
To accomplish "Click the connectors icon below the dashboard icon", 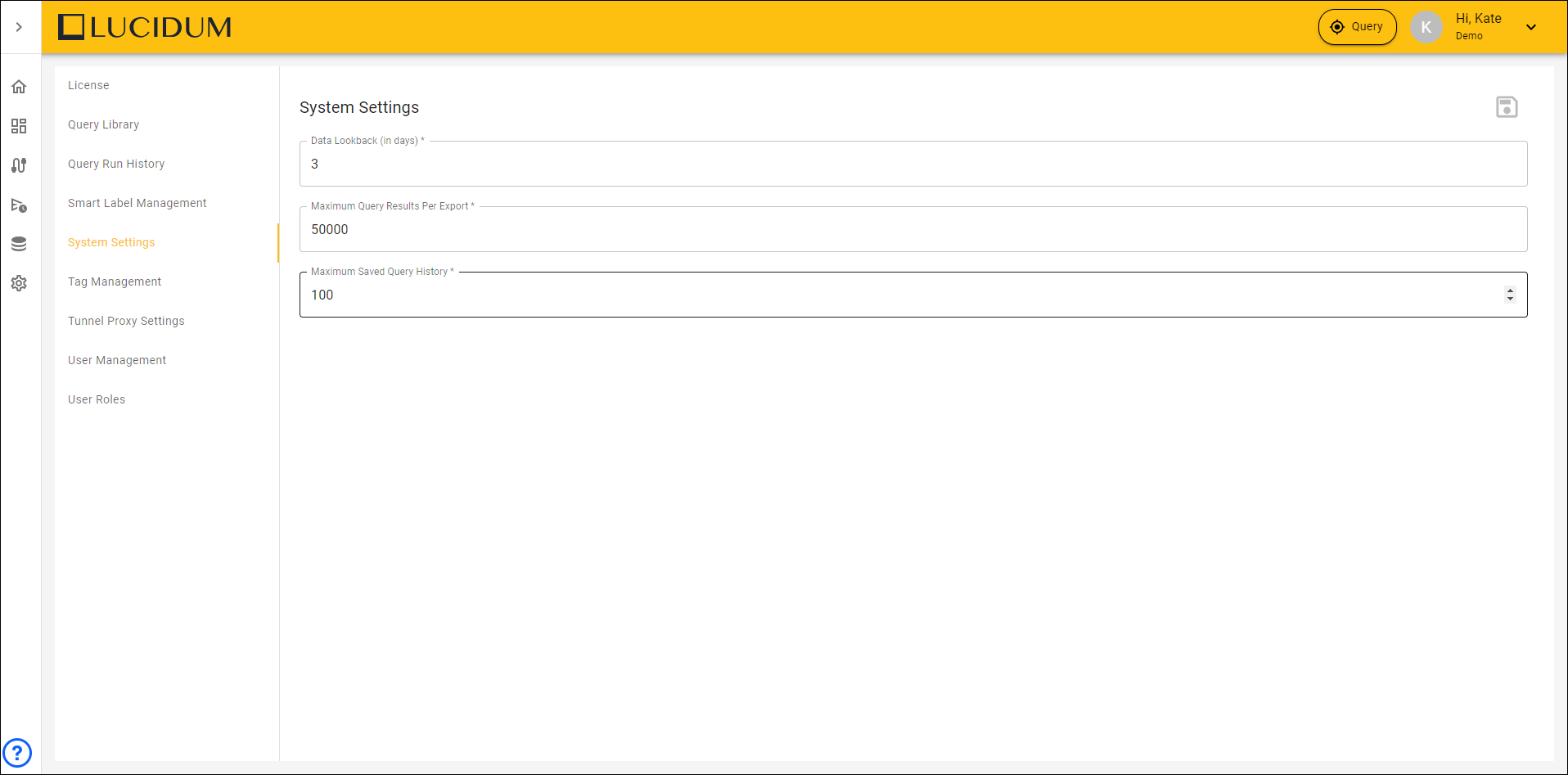I will 19,165.
